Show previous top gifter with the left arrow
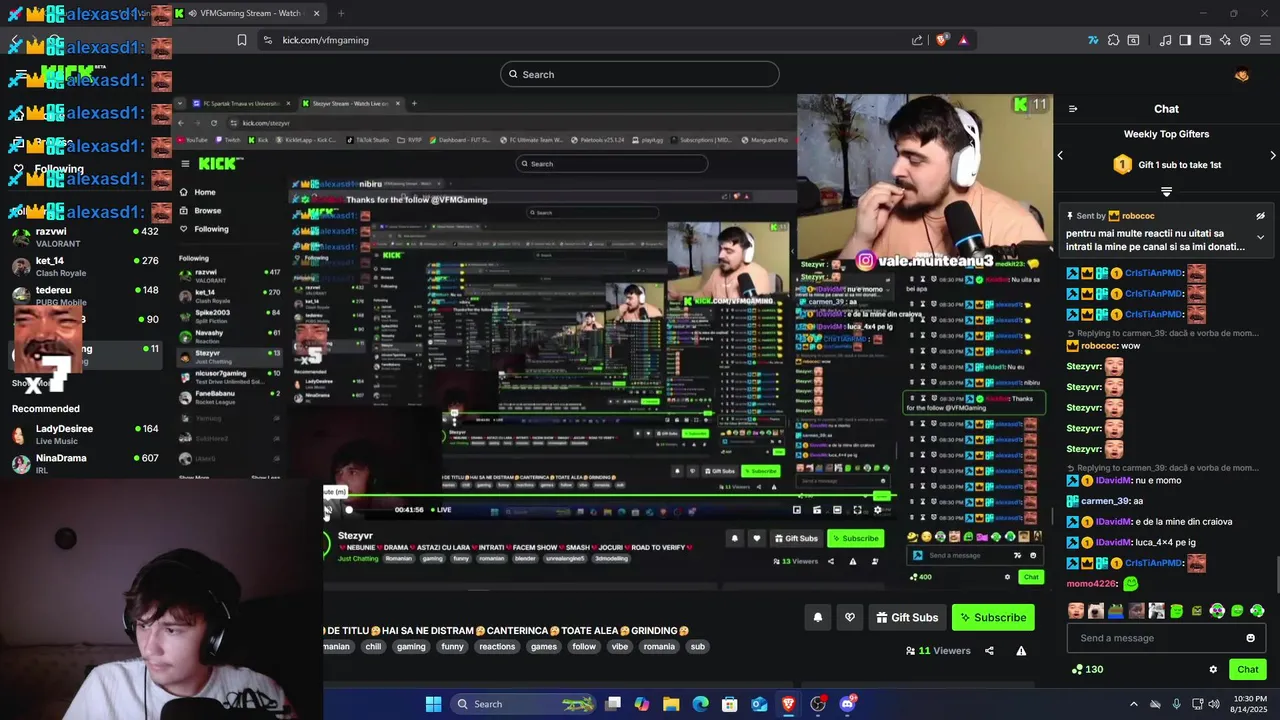Image resolution: width=1280 pixels, height=720 pixels. (x=1060, y=156)
